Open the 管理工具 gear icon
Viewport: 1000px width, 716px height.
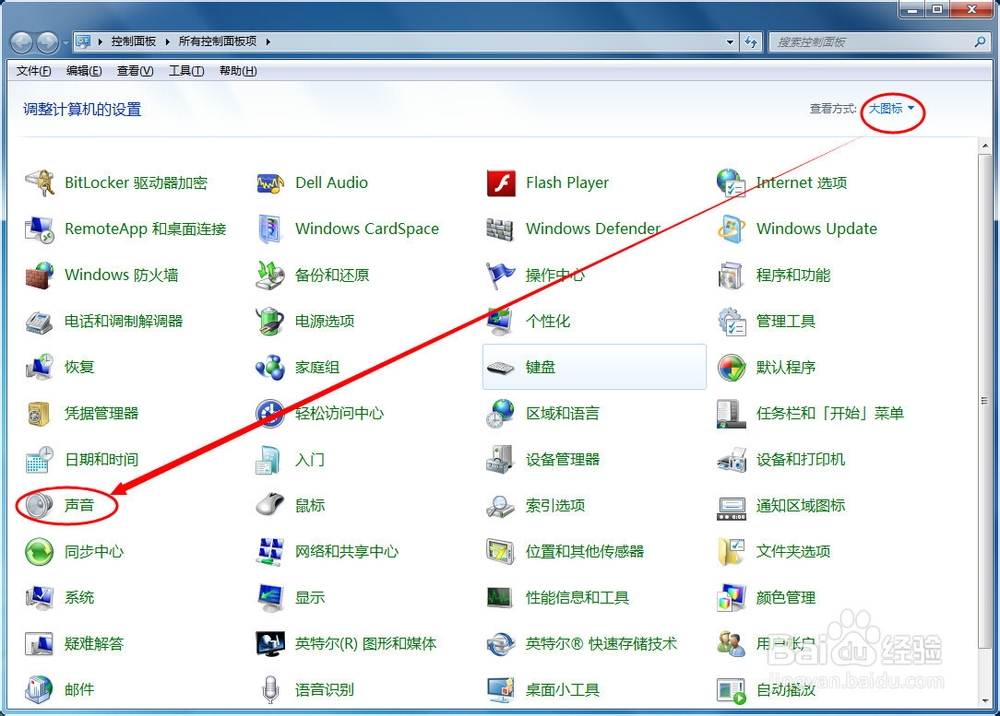[x=732, y=321]
